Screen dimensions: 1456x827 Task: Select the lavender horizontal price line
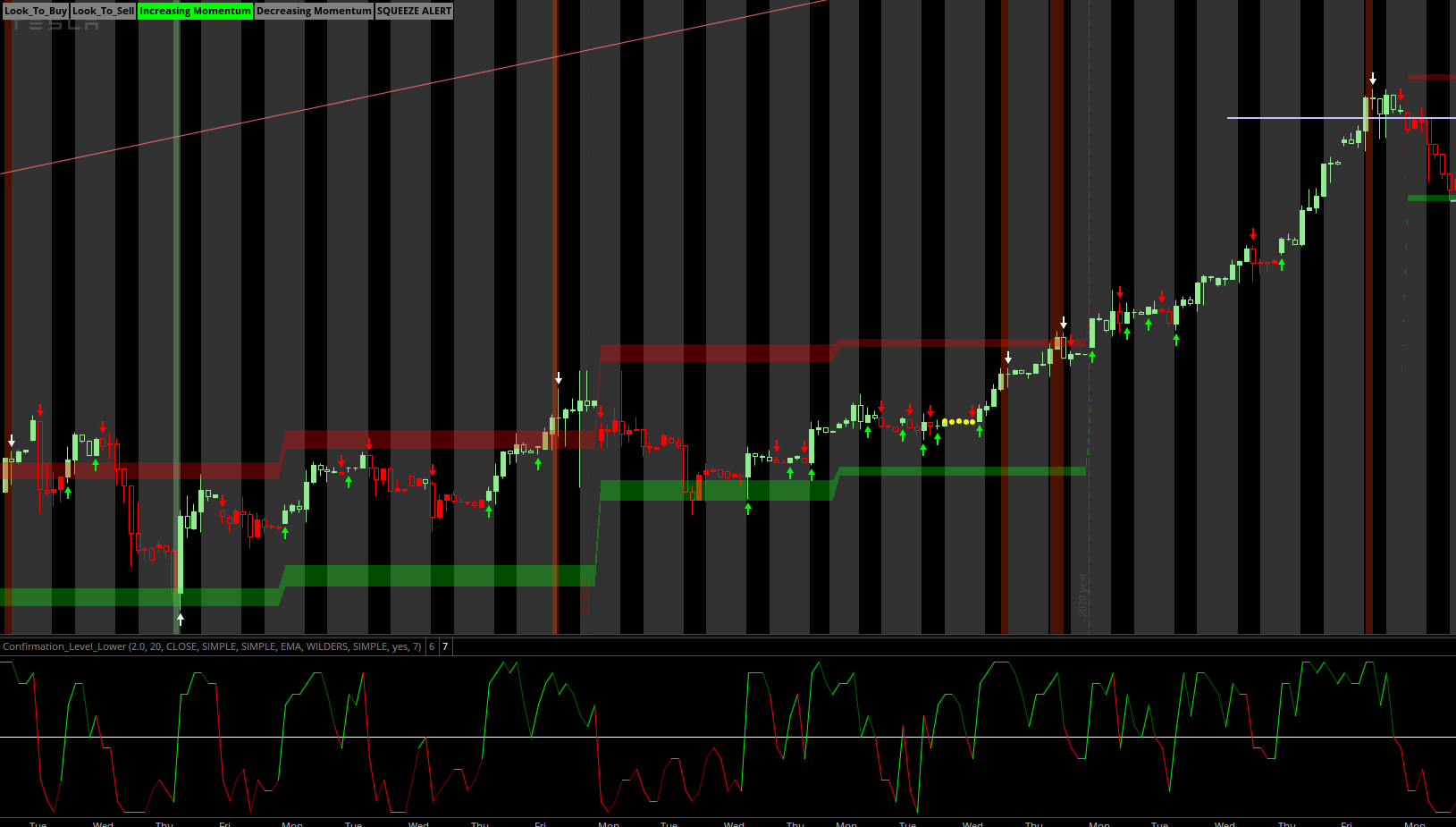point(1296,118)
